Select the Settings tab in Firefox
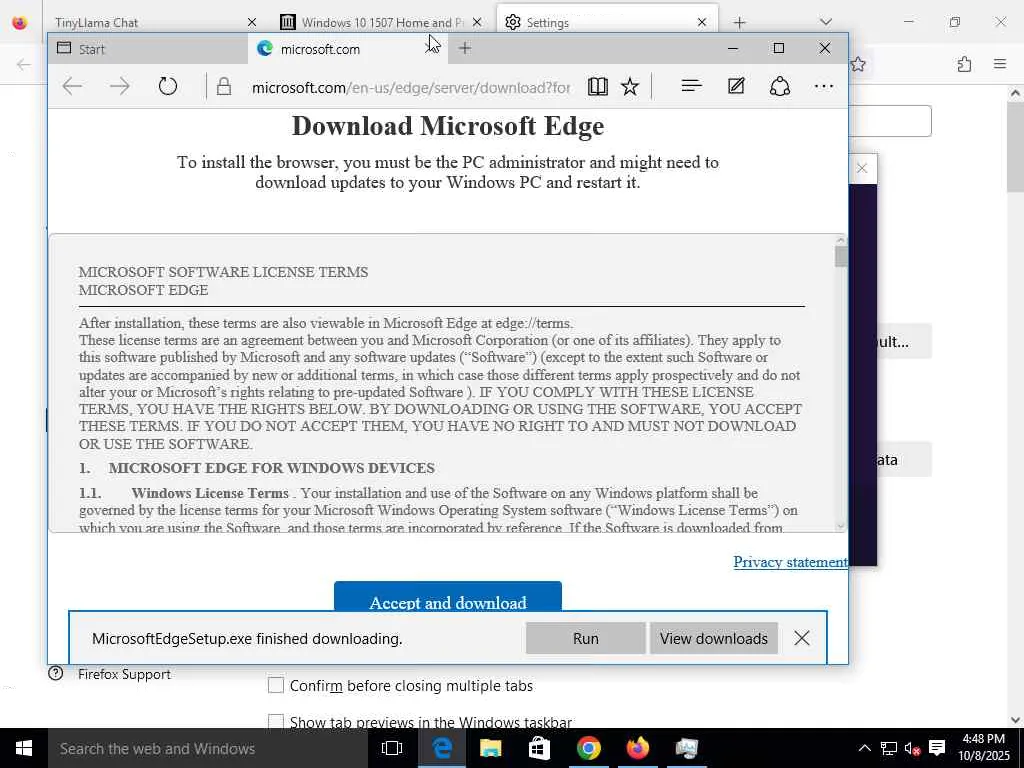This screenshot has height=768, width=1024. tap(607, 23)
